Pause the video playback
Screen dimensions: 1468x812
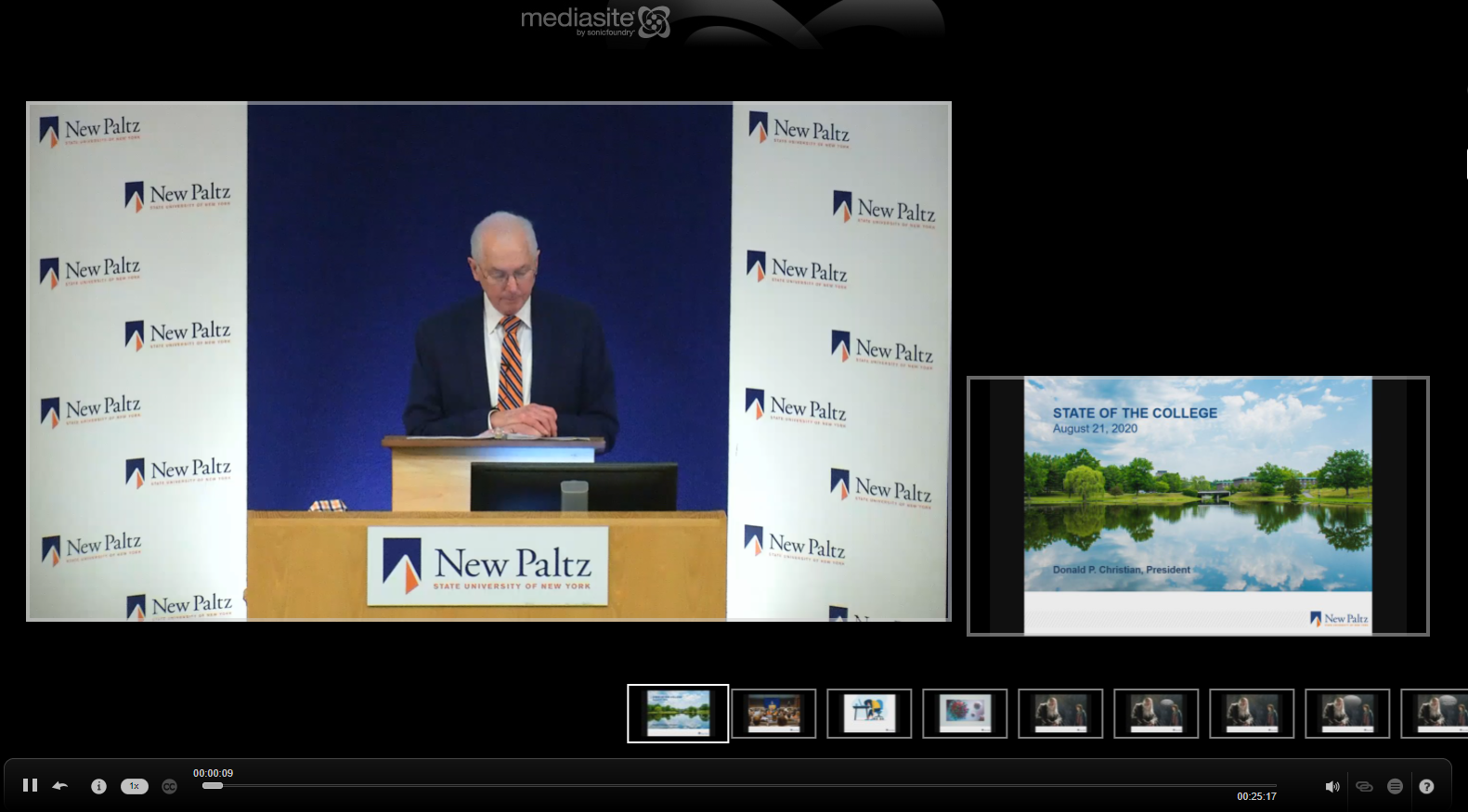(30, 785)
